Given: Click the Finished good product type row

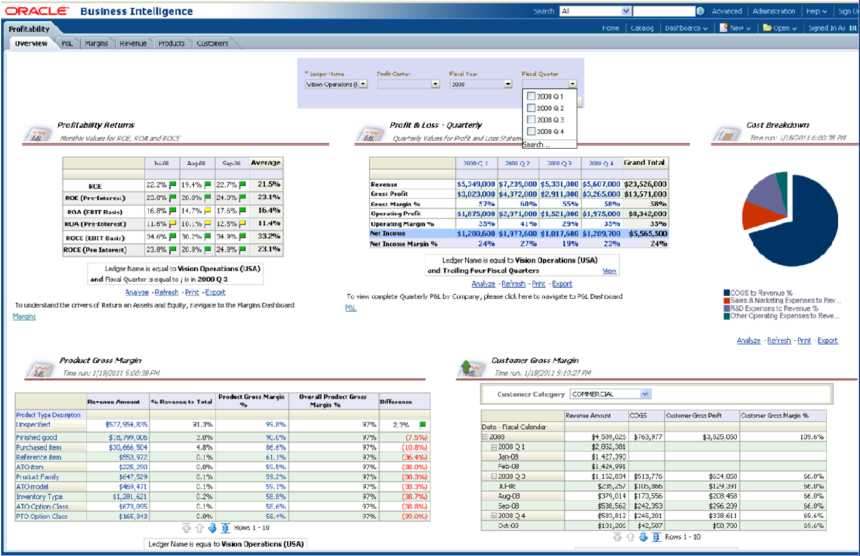Looking at the screenshot, I should 223,438.
